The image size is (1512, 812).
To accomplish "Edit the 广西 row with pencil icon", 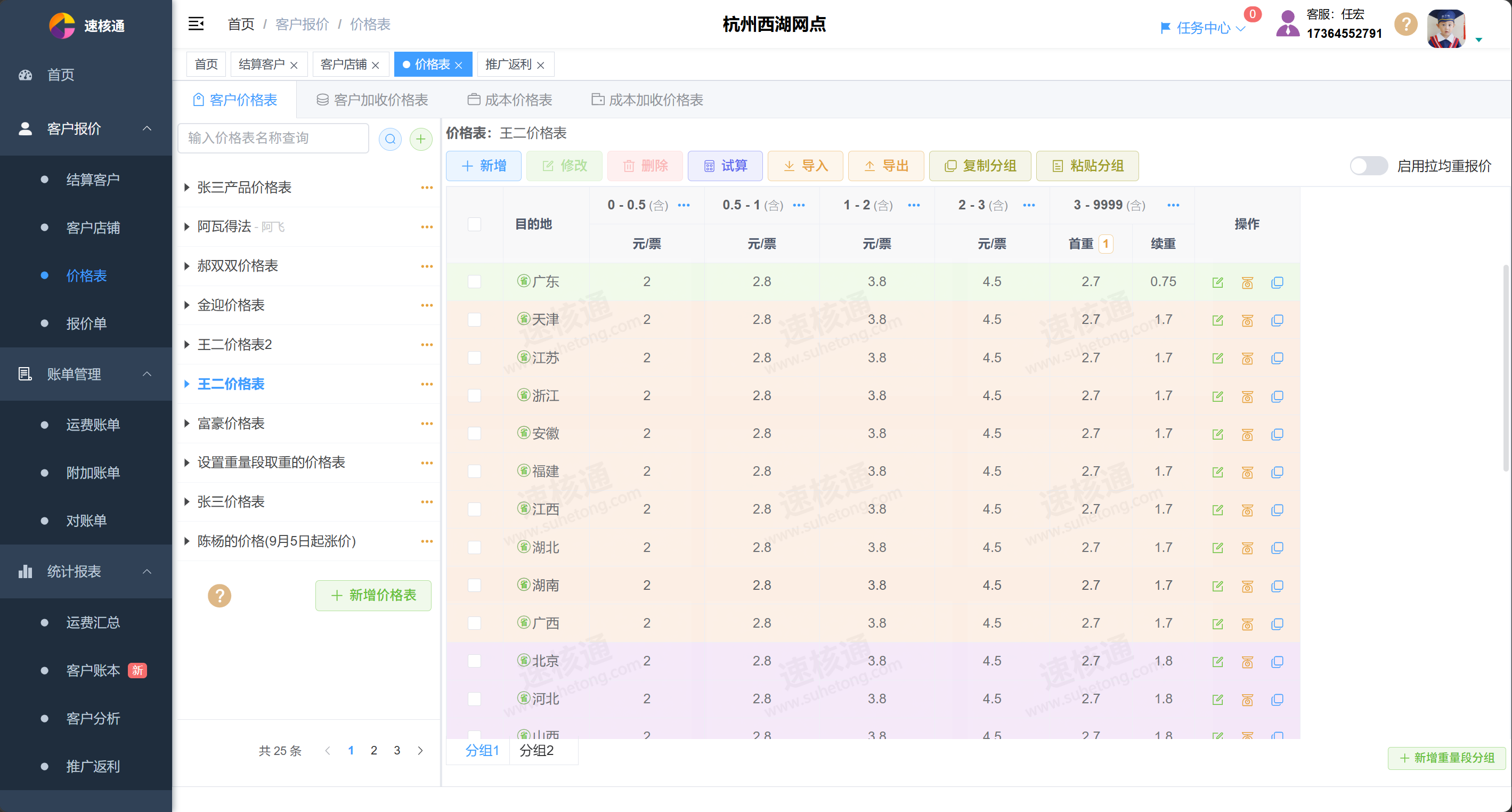I will [x=1218, y=623].
